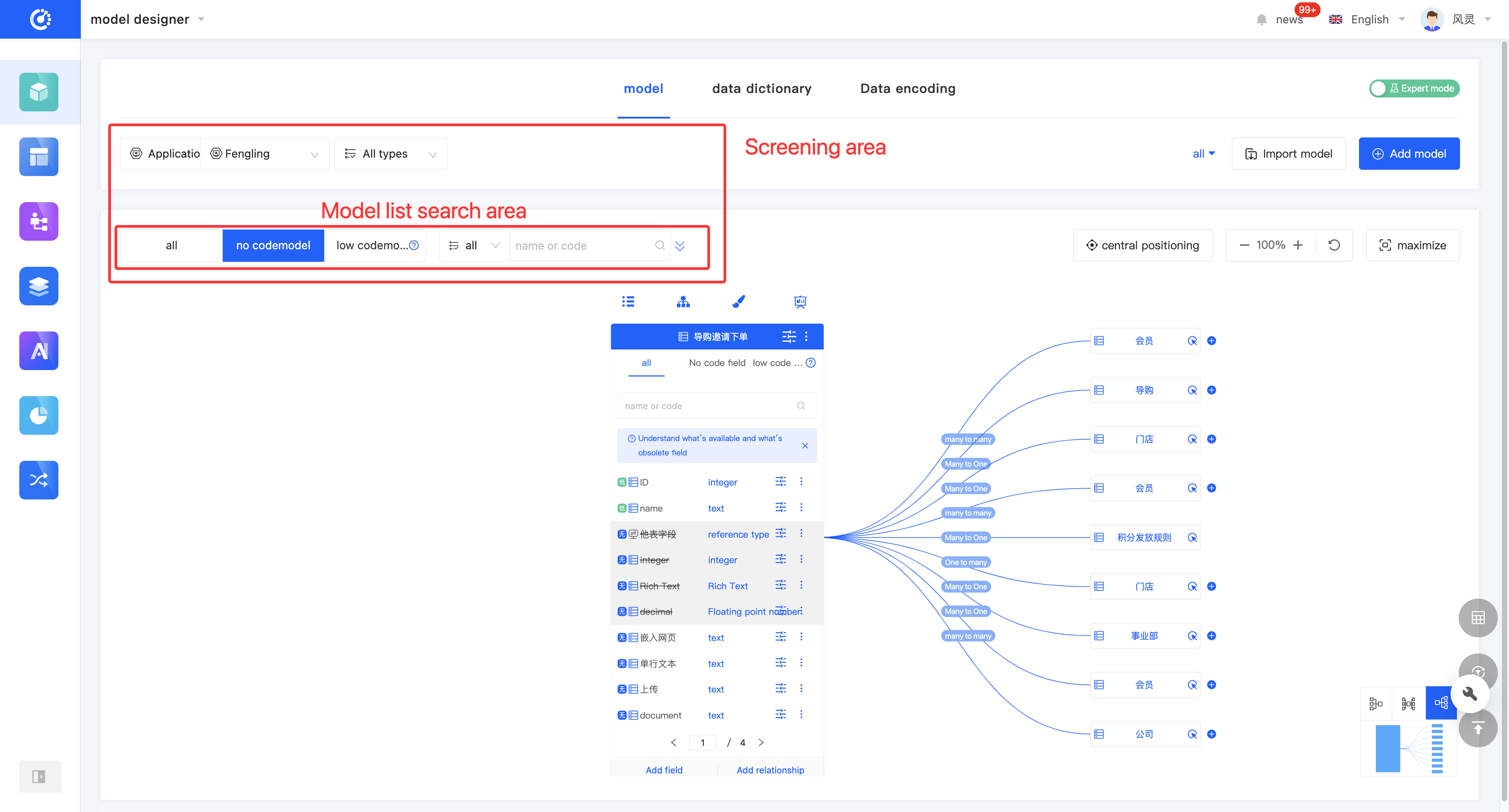The height and width of the screenshot is (812, 1509).
Task: Click the paintbrush style icon above the model card
Action: tap(739, 302)
